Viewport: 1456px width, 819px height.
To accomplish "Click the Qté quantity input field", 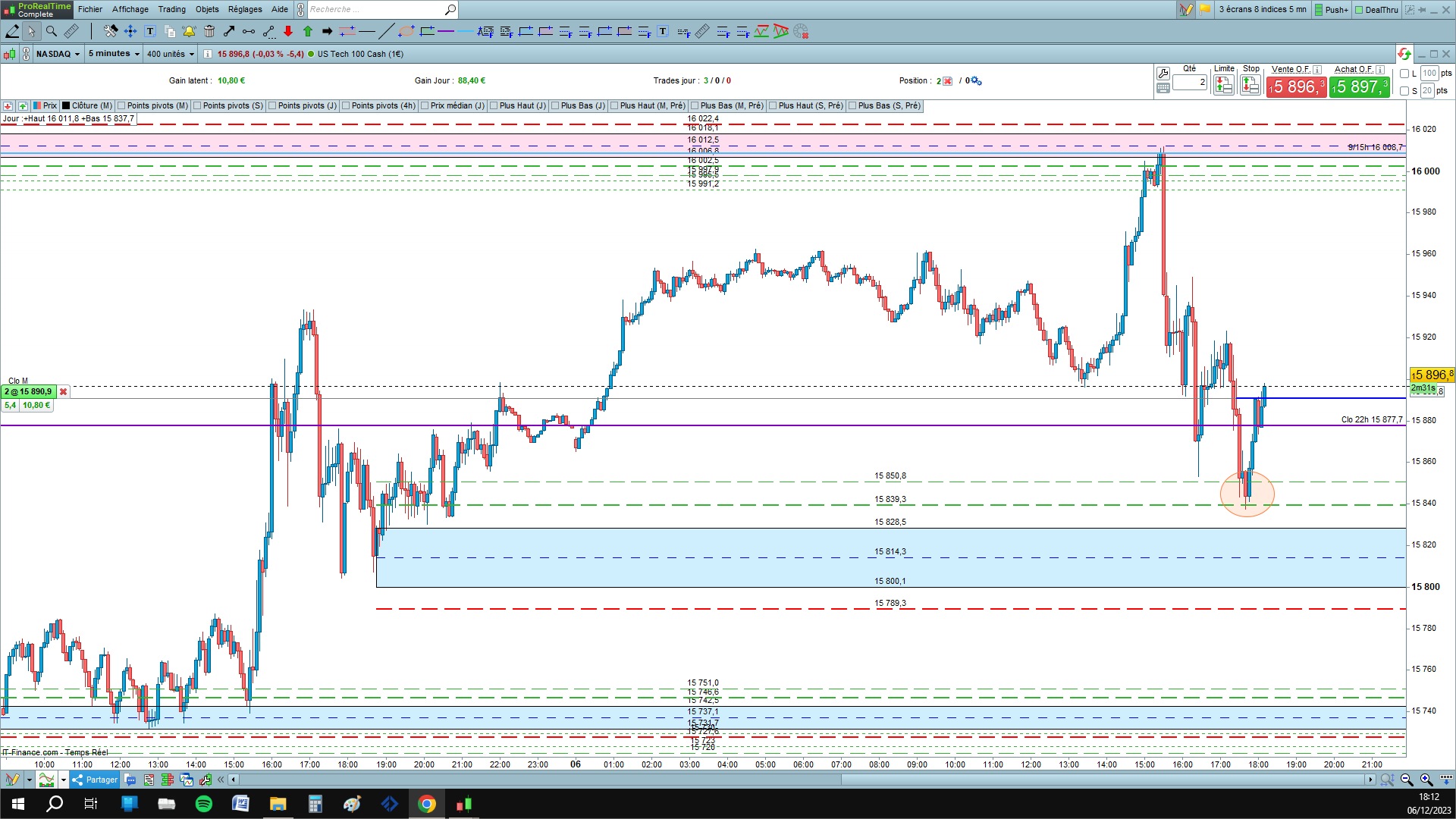I will coord(1189,82).
